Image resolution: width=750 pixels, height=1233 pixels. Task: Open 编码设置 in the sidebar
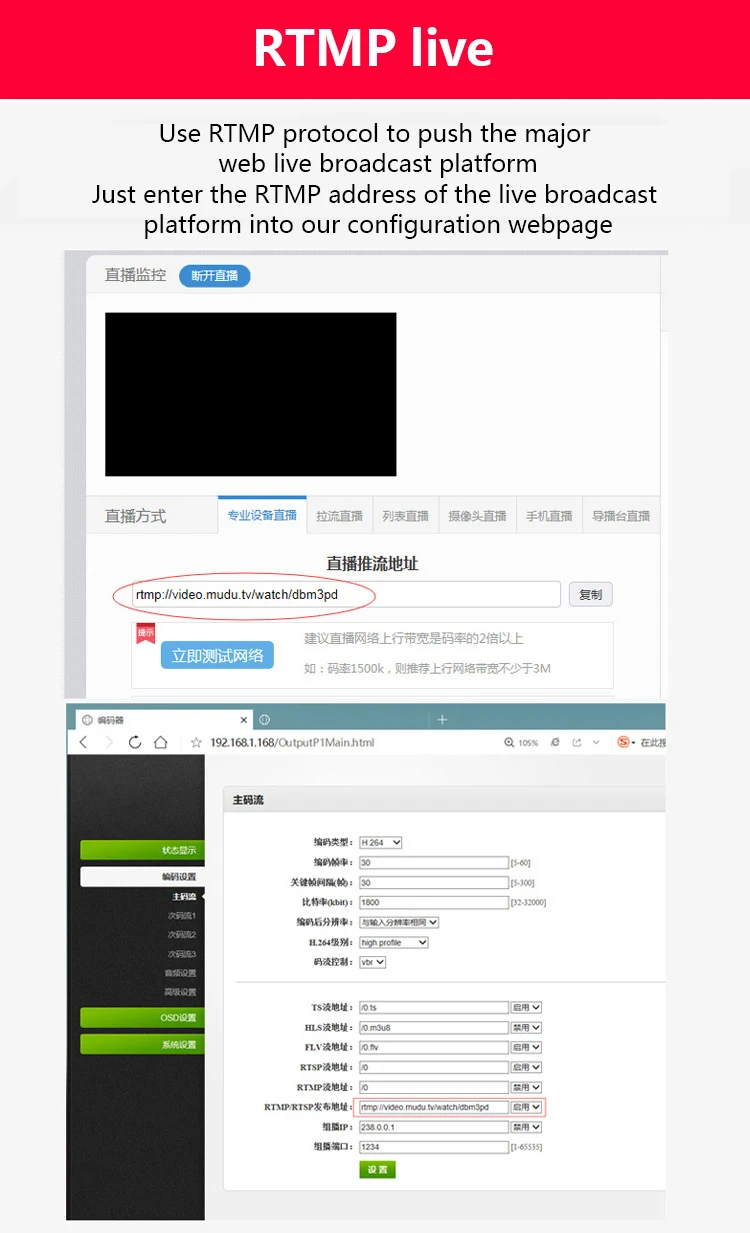coord(142,876)
